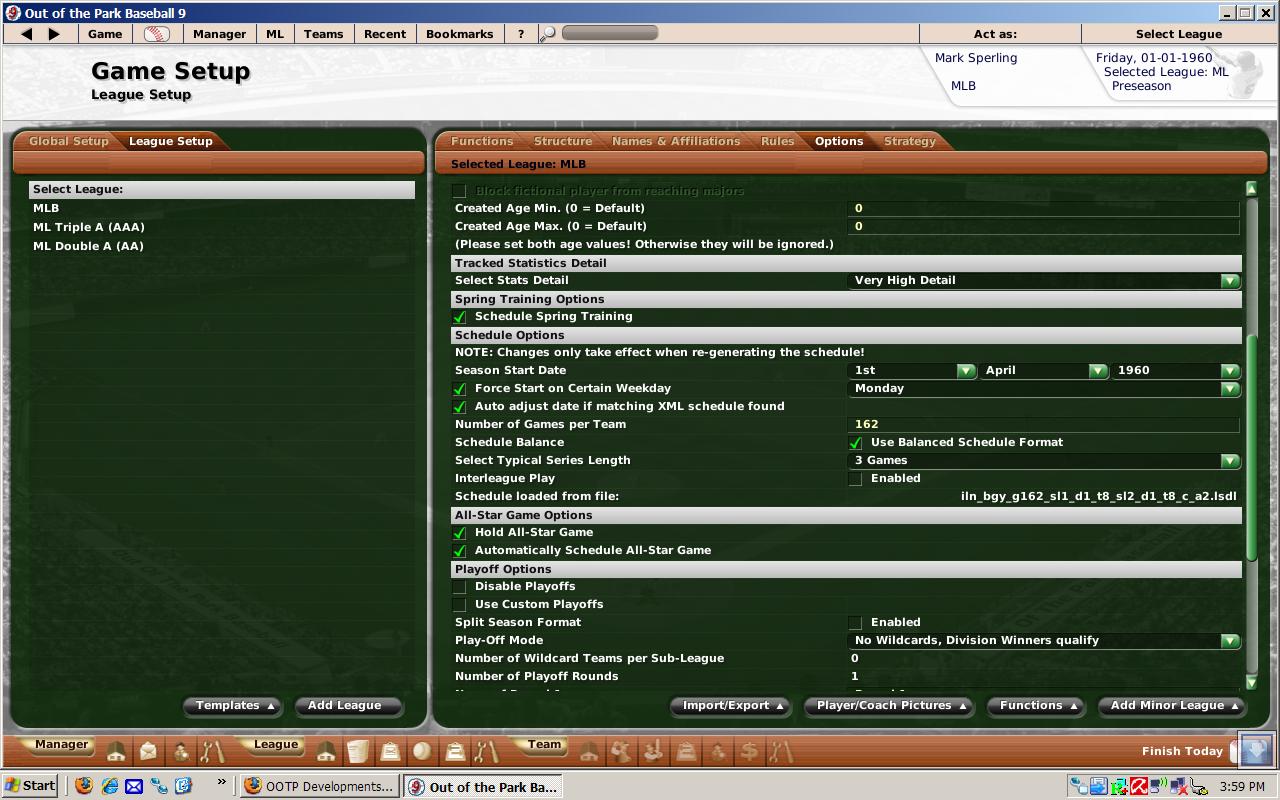The width and height of the screenshot is (1280, 800).
Task: Click the Add League button
Action: point(344,706)
